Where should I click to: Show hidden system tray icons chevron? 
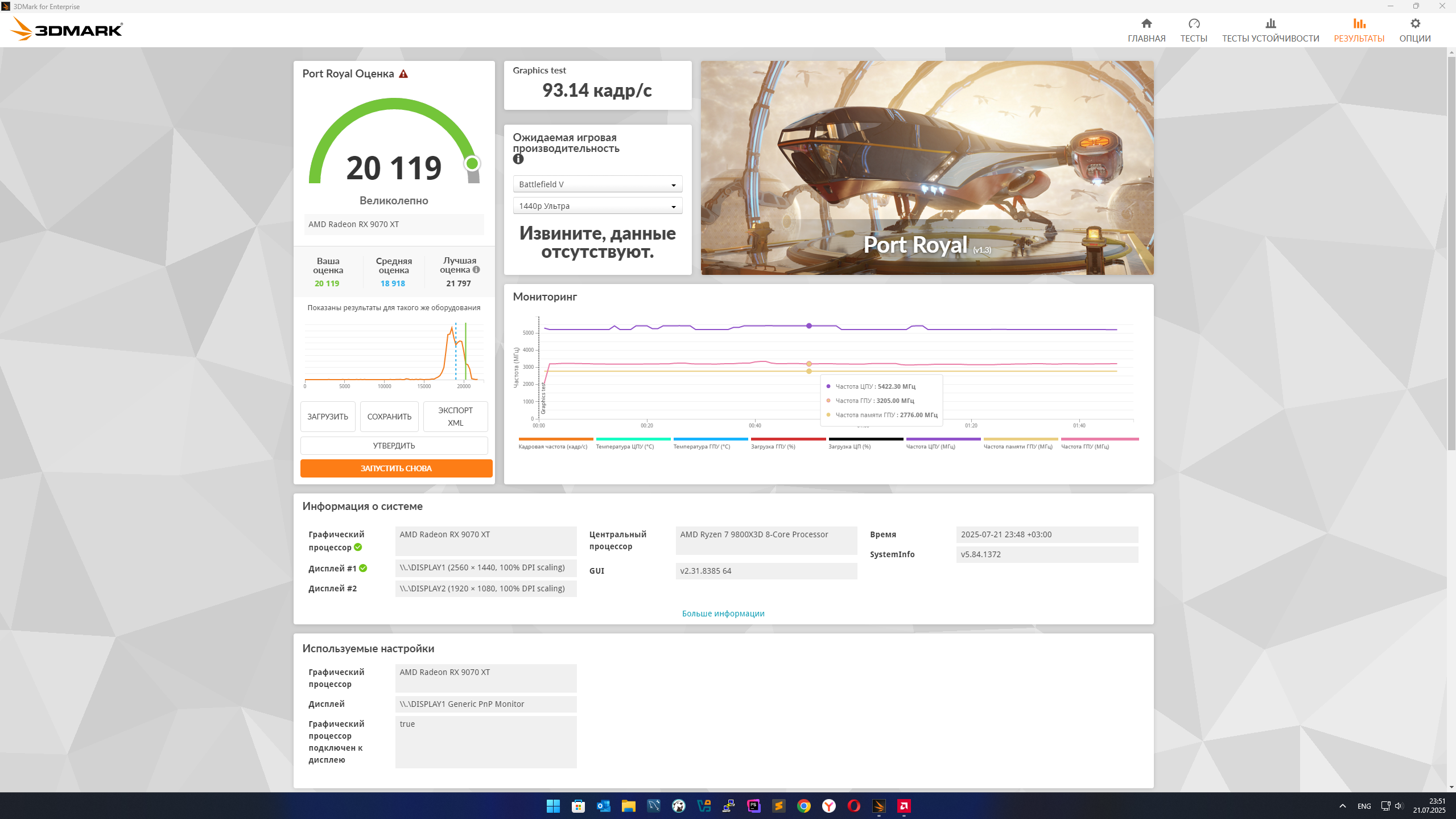1343,806
